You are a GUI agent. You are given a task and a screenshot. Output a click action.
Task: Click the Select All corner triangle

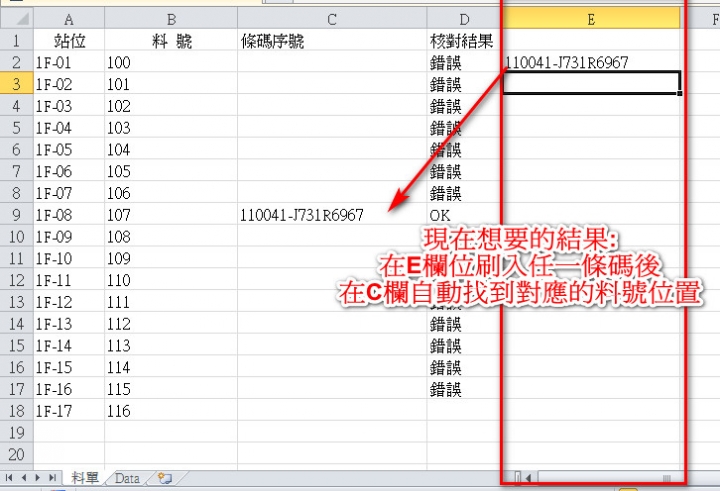point(17,19)
